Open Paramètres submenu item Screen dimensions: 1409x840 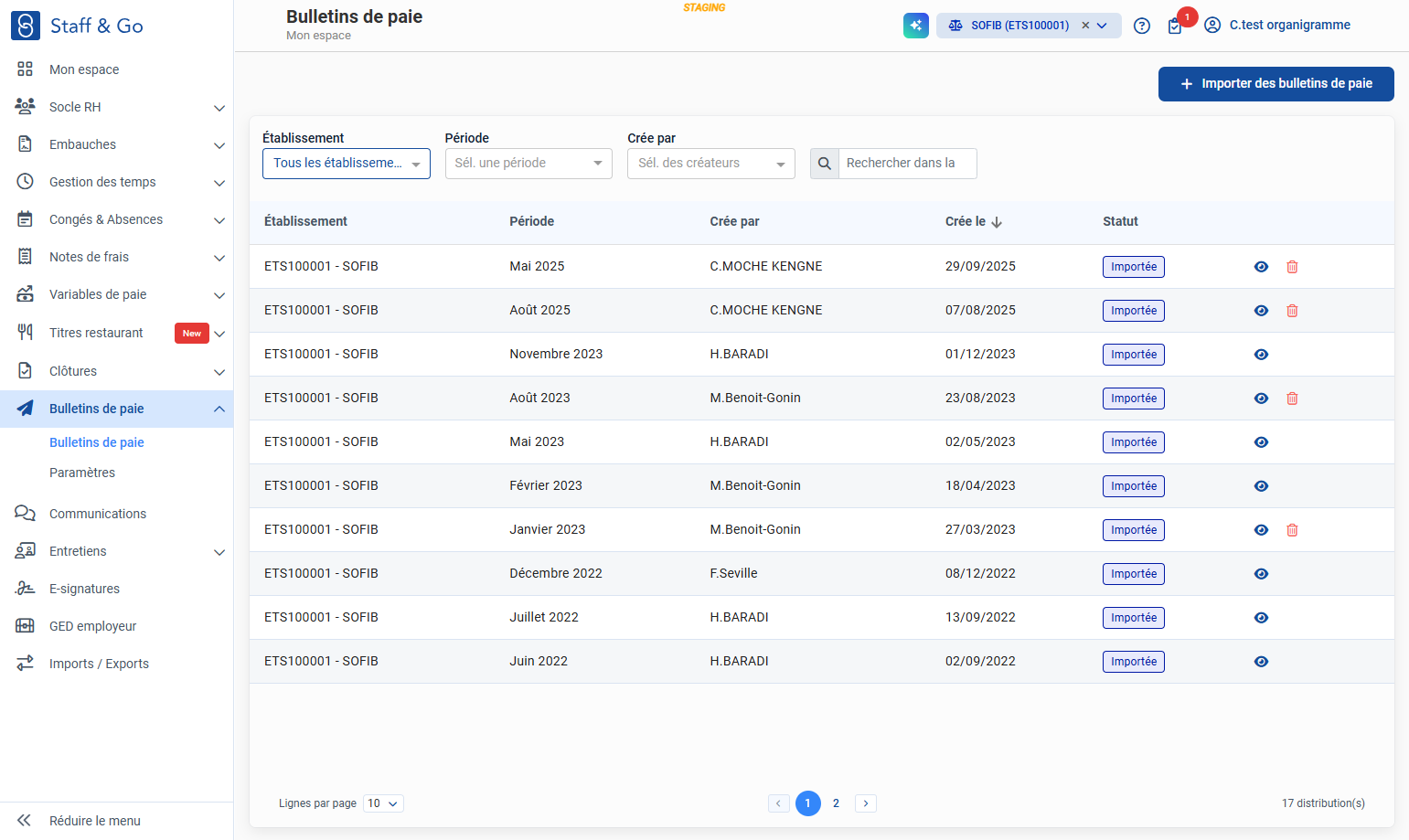(82, 473)
